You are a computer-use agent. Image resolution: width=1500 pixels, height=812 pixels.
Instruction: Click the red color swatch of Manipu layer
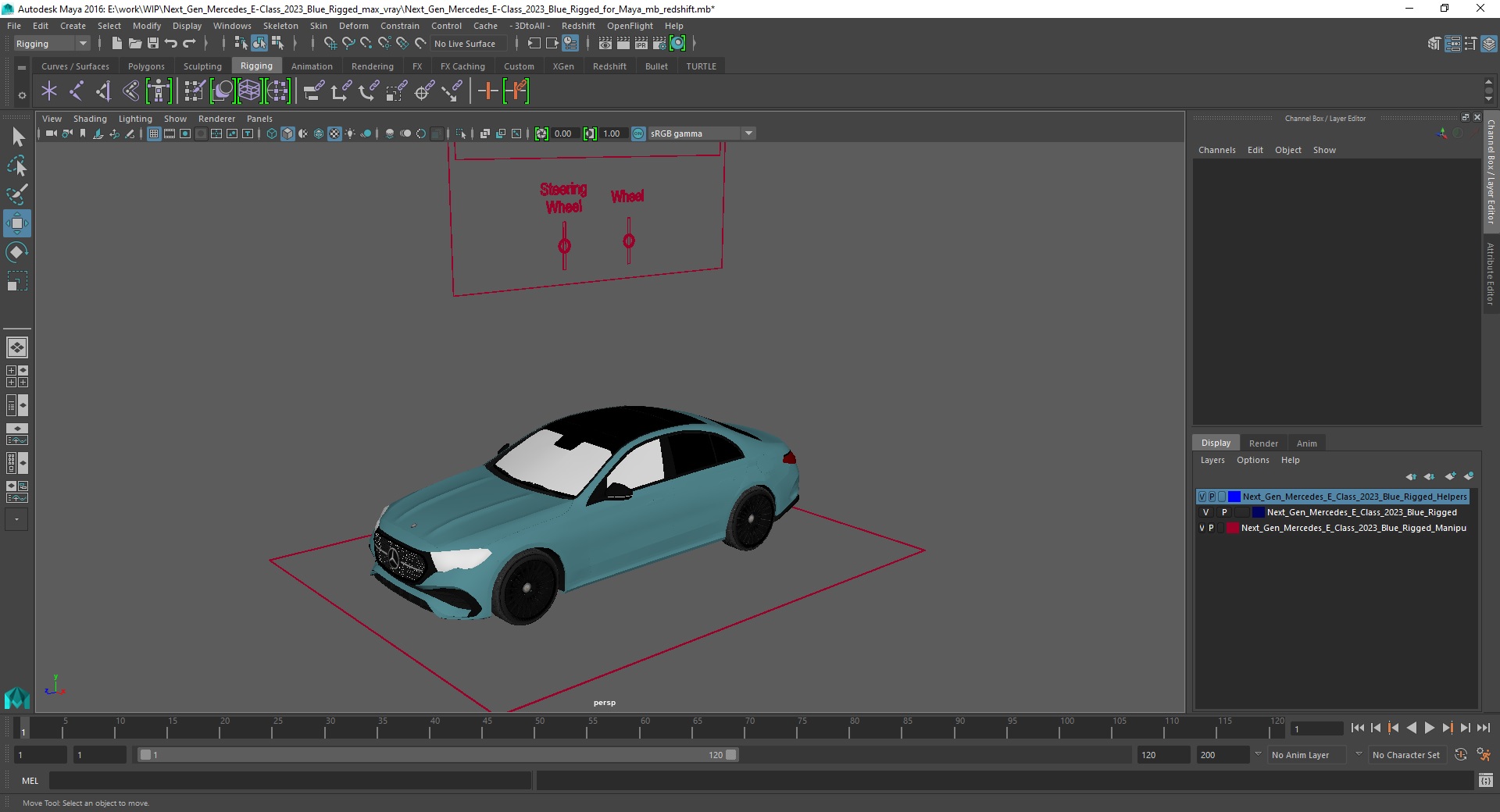click(x=1233, y=528)
